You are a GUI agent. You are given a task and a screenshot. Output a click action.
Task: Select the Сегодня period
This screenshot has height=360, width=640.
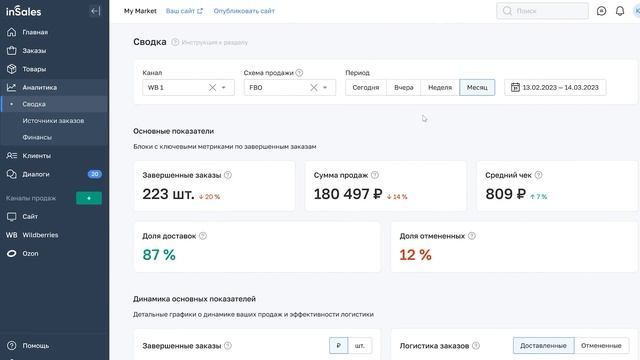(366, 87)
